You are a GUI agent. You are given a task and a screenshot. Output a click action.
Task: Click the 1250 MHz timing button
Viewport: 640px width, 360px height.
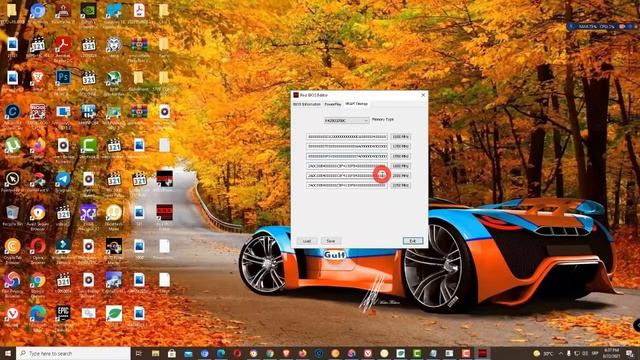(400, 147)
